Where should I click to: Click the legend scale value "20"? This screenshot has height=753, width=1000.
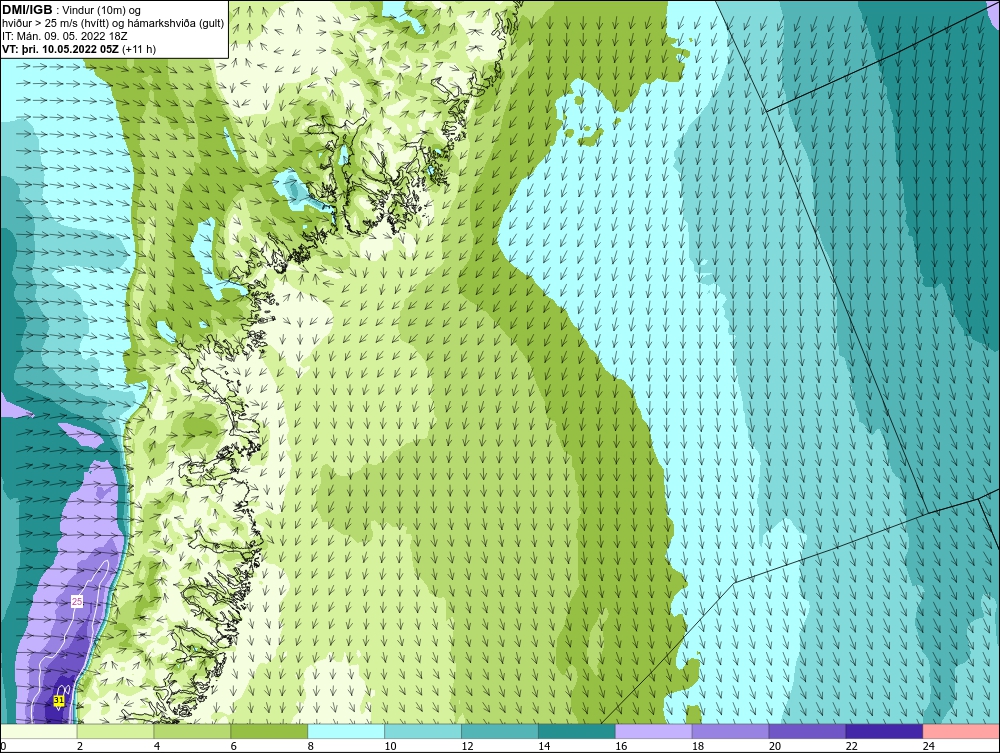(775, 746)
